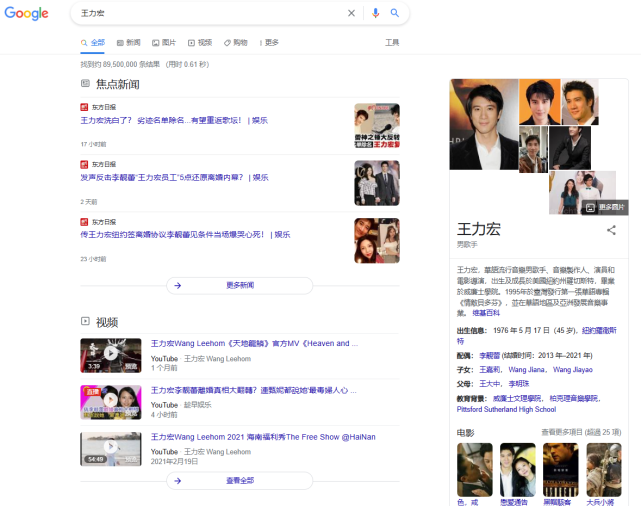Select the 全部 tab
Screen dimensions: 641x506
pyautogui.click(x=93, y=43)
